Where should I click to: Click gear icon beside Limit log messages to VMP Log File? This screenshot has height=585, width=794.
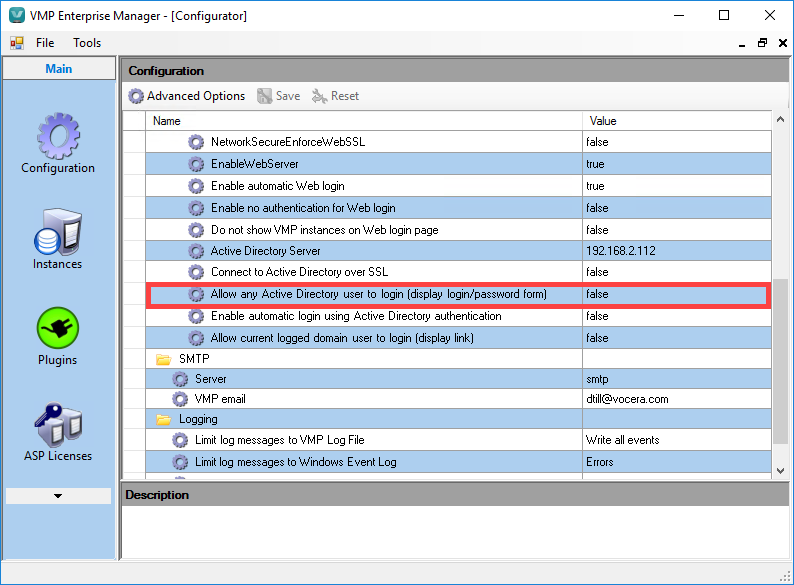(x=180, y=440)
